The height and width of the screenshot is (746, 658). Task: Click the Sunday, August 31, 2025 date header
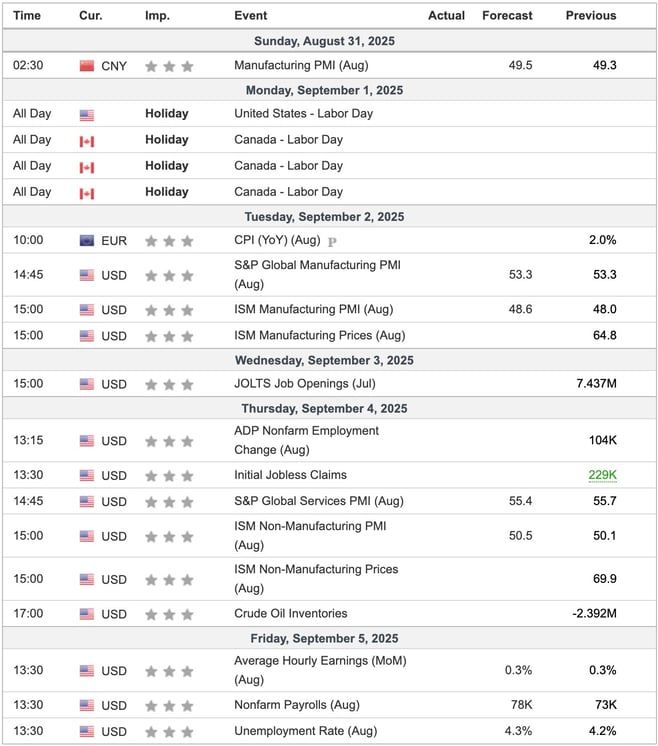(324, 41)
